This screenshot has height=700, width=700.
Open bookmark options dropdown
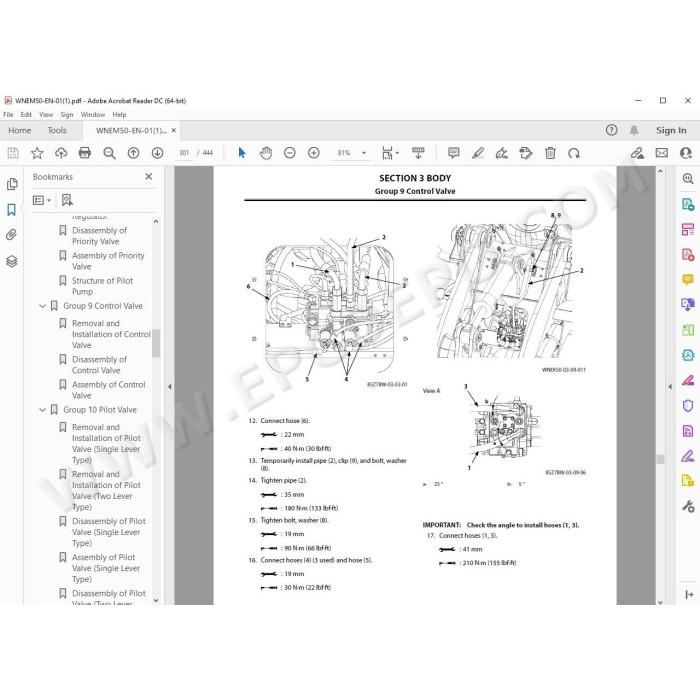(42, 200)
